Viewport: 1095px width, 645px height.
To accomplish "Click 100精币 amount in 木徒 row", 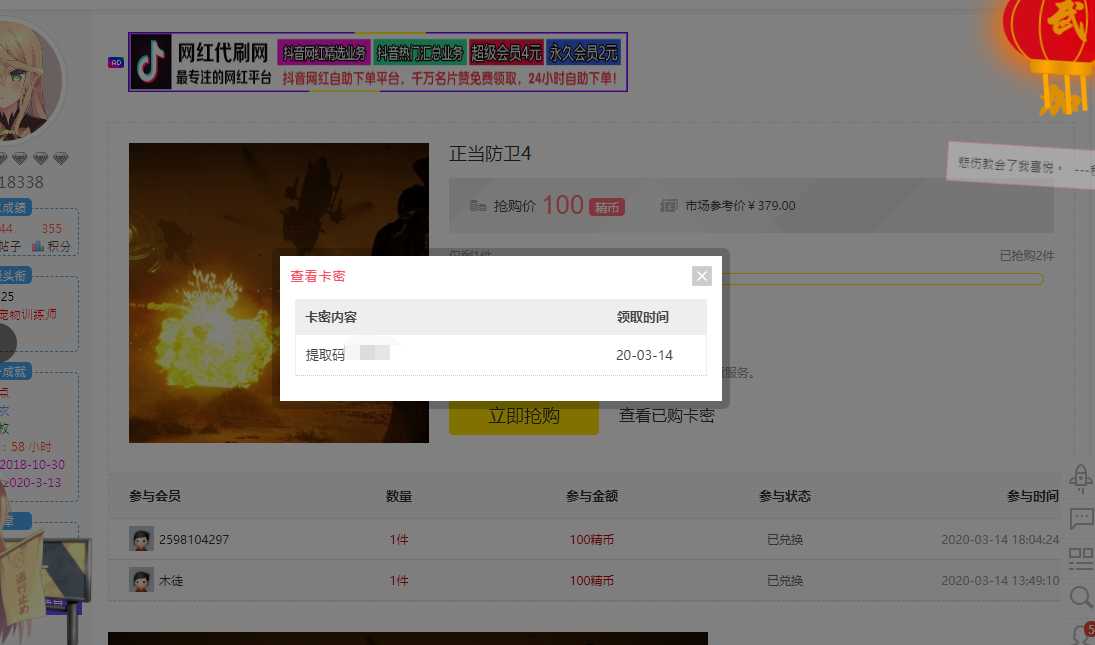I will coord(591,580).
